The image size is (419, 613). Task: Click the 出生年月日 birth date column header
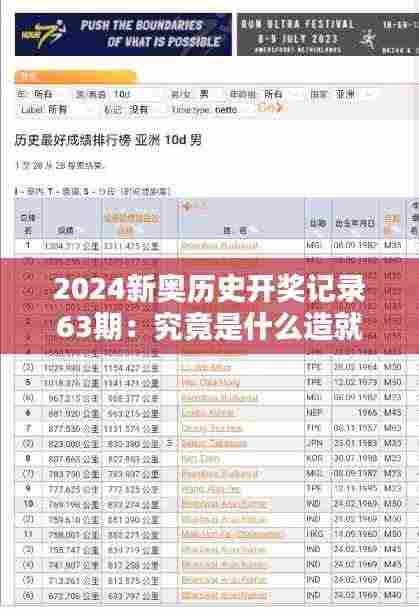click(x=355, y=223)
